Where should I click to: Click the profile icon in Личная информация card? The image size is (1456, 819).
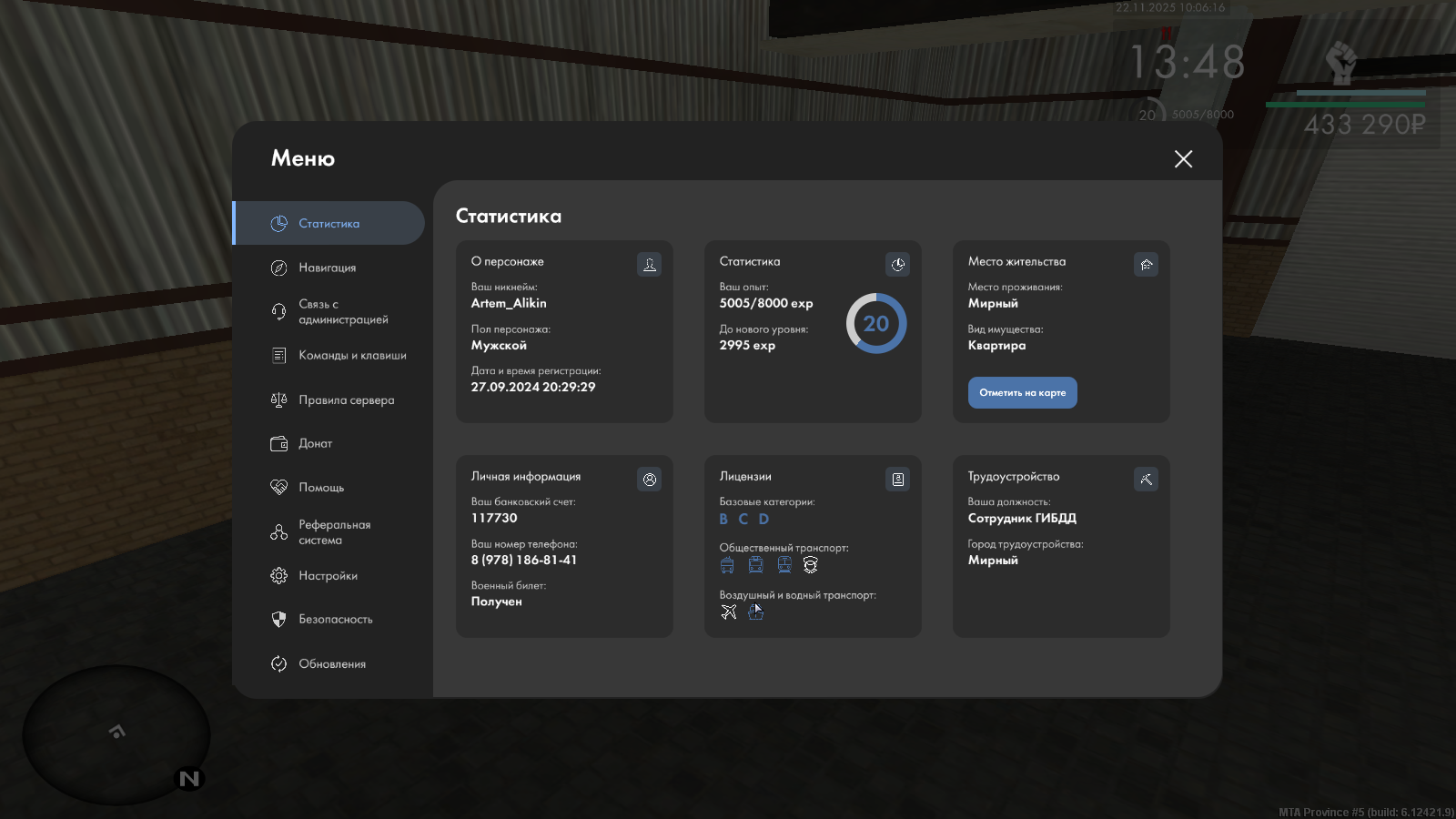(649, 480)
